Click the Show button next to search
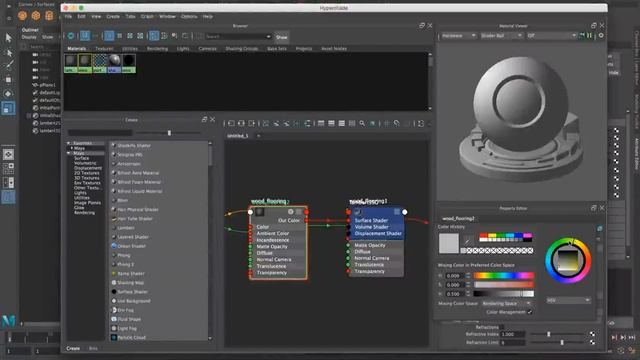The width and height of the screenshot is (640, 360). coord(282,37)
